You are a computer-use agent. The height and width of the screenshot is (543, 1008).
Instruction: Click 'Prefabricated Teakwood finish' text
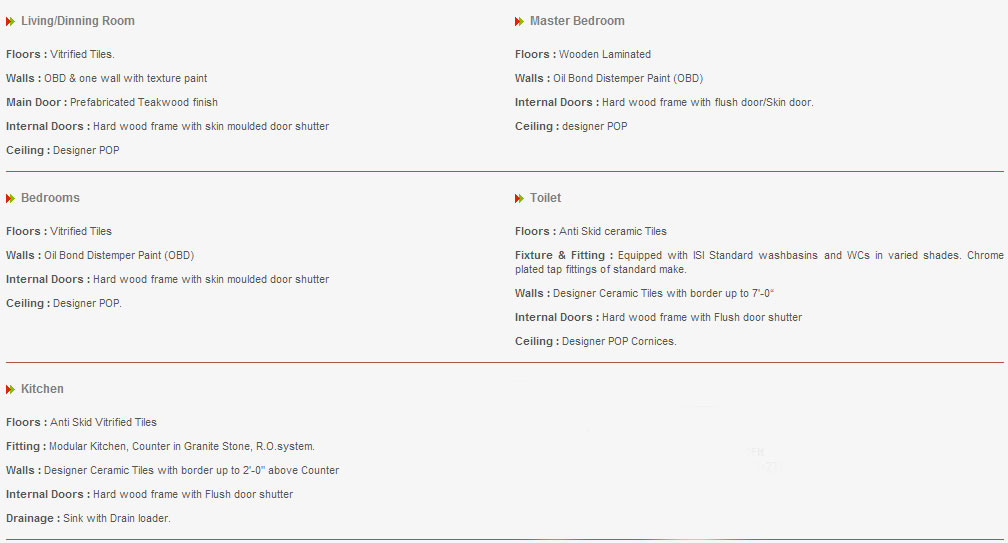point(144,102)
